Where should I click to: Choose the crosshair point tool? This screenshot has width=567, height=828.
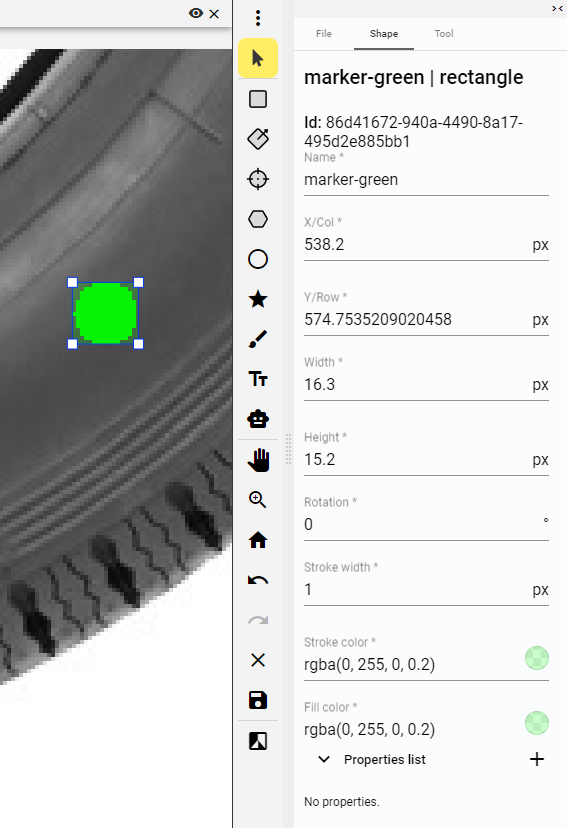[258, 179]
